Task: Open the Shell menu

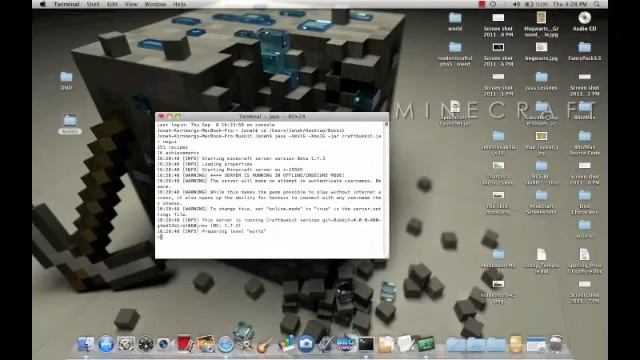Action: click(93, 4)
